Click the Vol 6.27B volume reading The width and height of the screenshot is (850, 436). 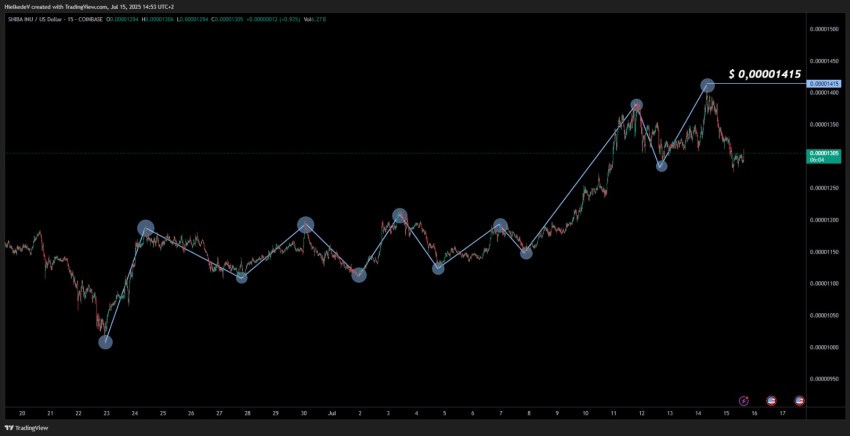[314, 19]
